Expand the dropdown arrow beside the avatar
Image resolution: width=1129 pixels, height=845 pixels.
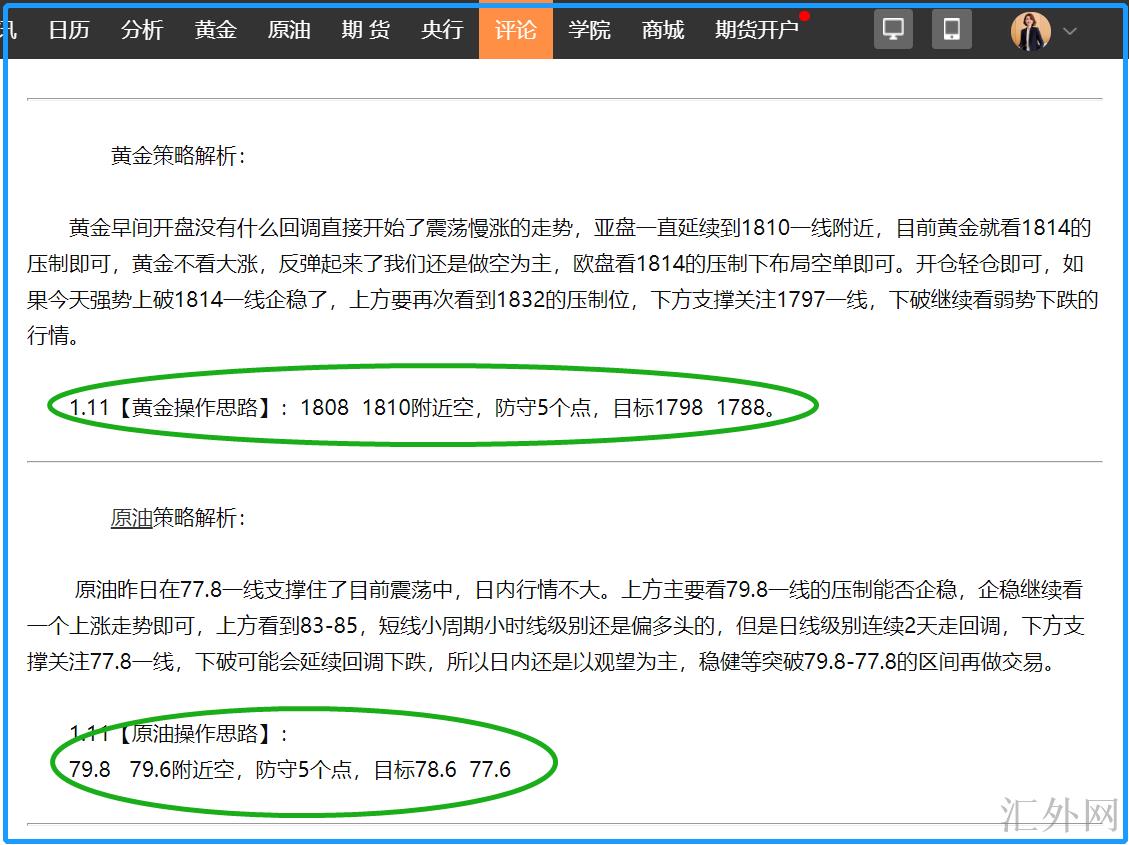[1070, 31]
